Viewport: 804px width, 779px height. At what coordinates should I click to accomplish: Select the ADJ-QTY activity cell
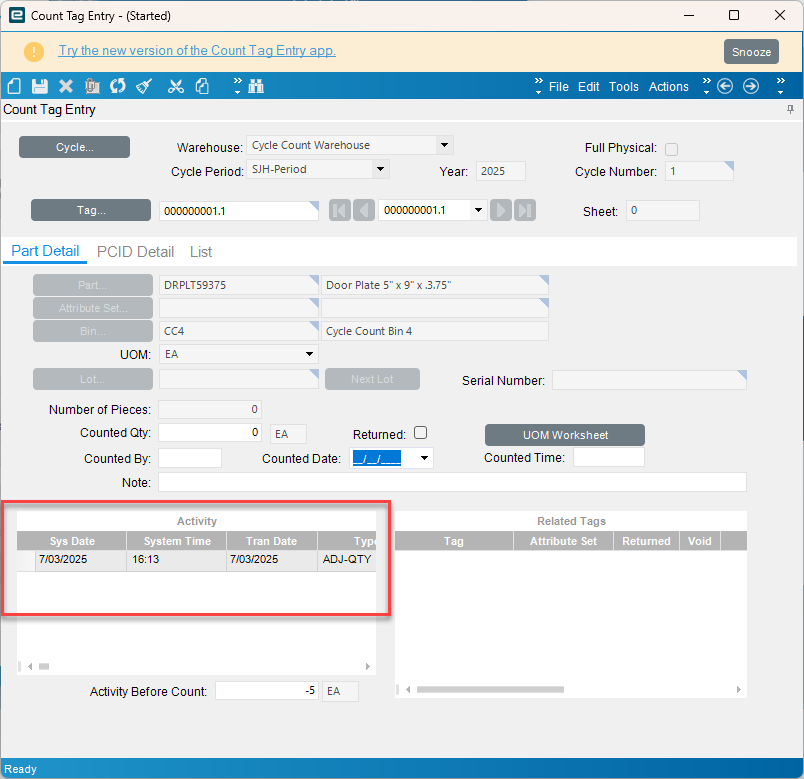[347, 560]
